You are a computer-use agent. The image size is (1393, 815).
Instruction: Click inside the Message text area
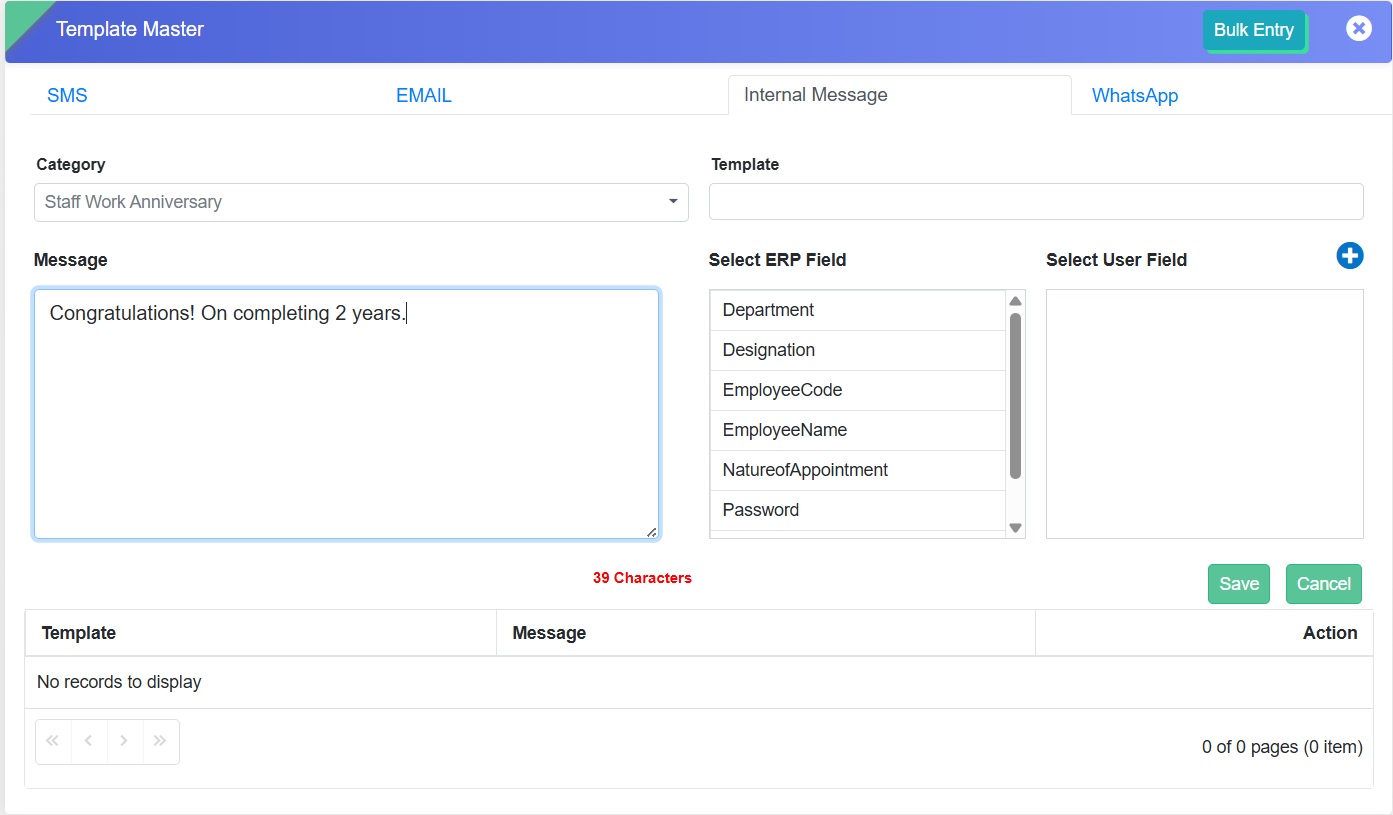pos(346,420)
